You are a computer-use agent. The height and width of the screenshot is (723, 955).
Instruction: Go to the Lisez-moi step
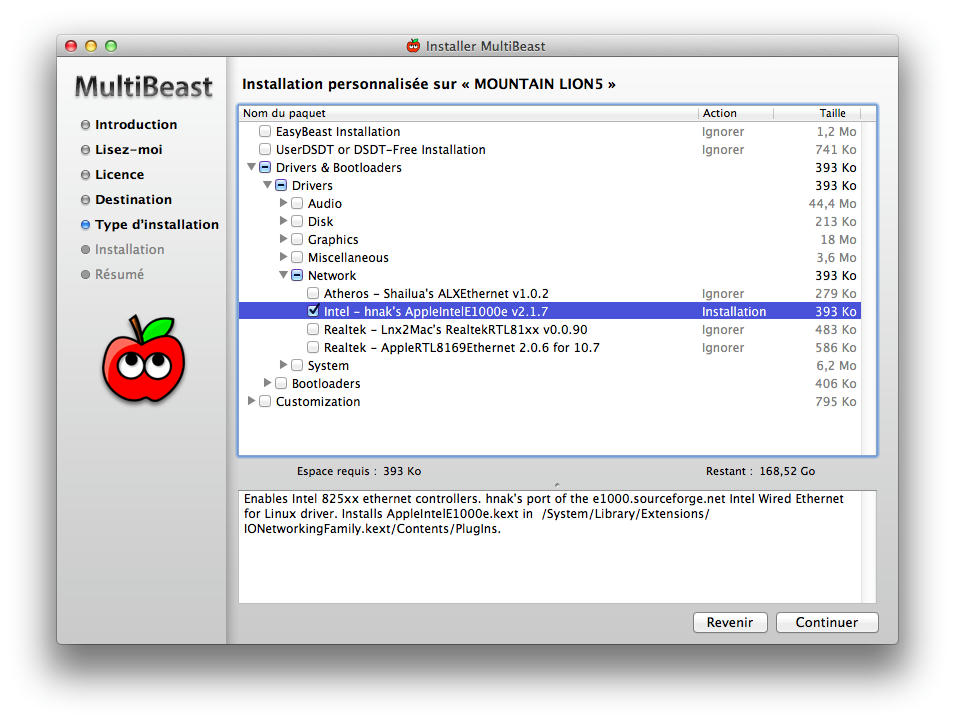(x=129, y=150)
